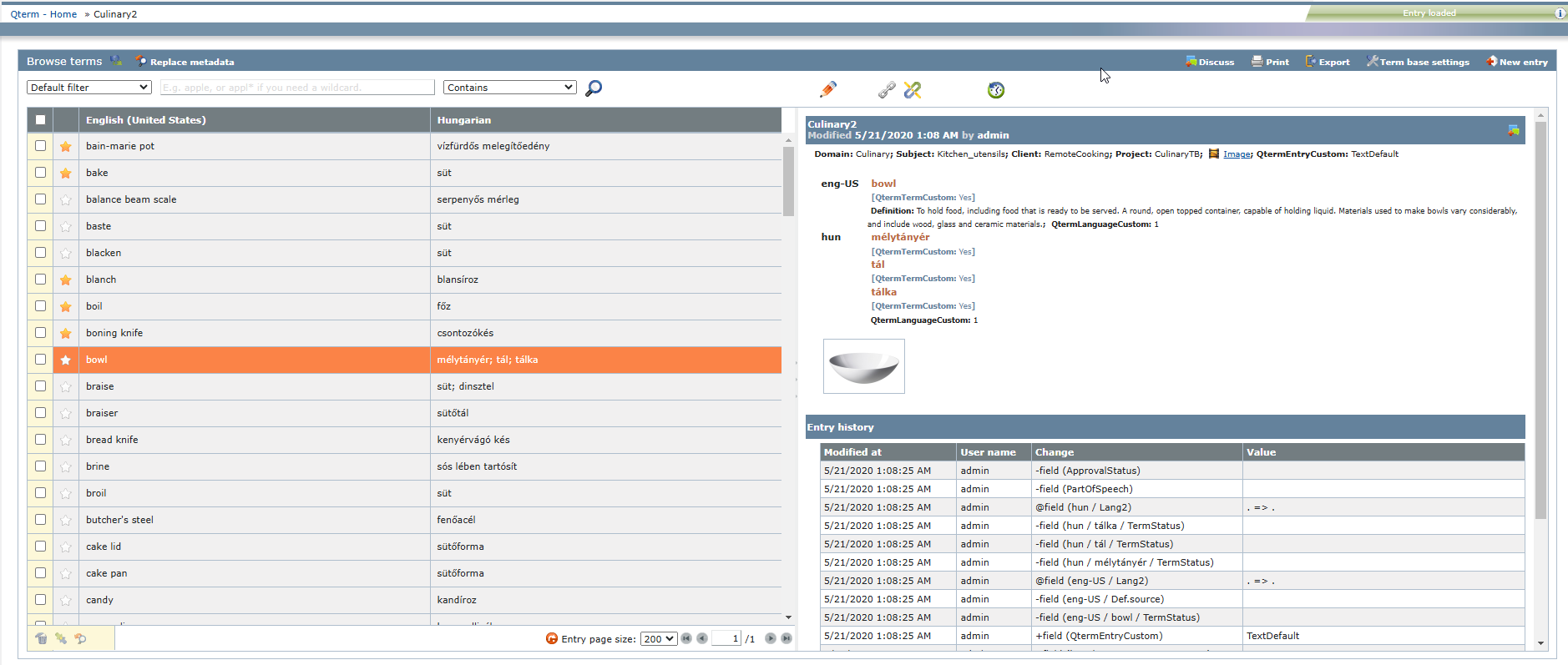Click Export in the top bar
The height and width of the screenshot is (665, 1568).
click(1328, 62)
